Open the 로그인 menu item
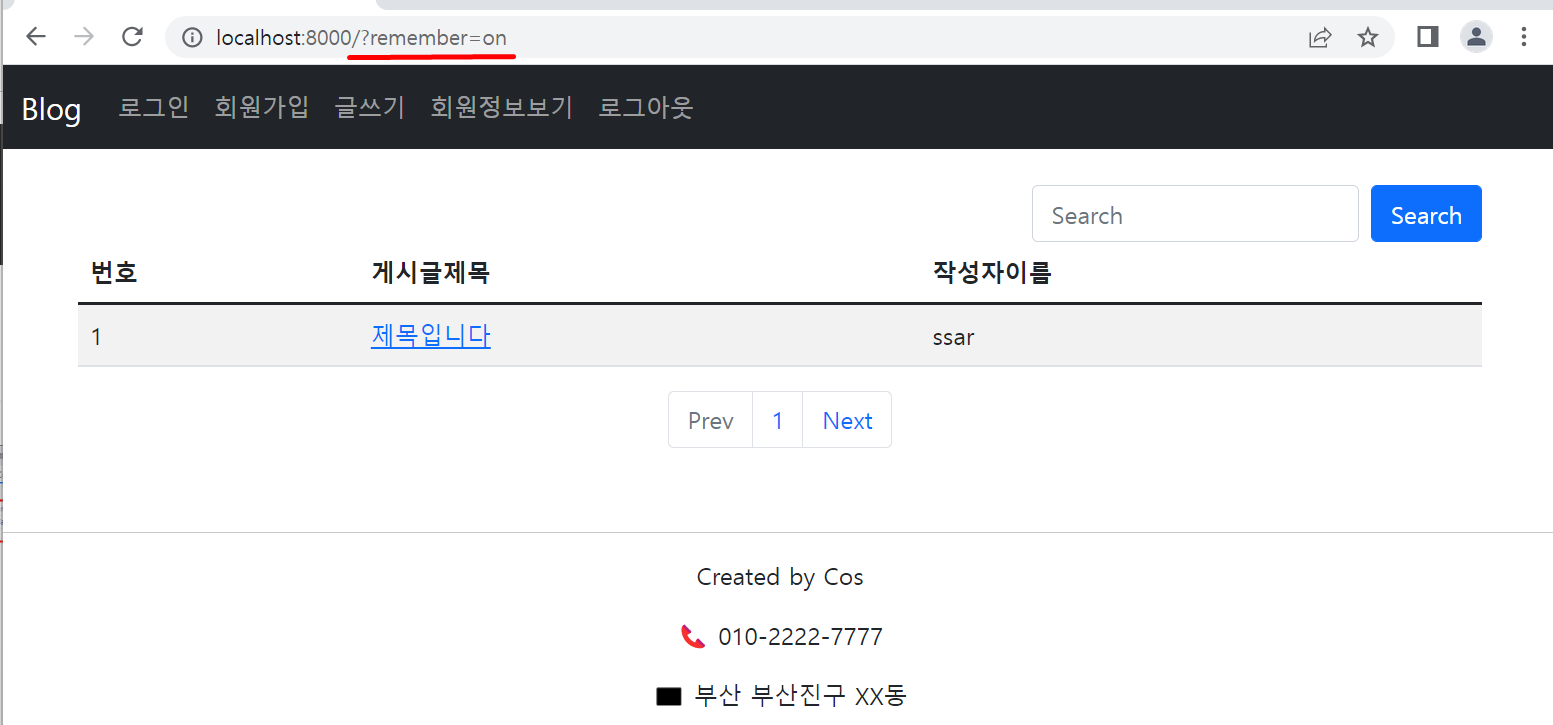Screen dimensions: 1553x725 coord(154,107)
